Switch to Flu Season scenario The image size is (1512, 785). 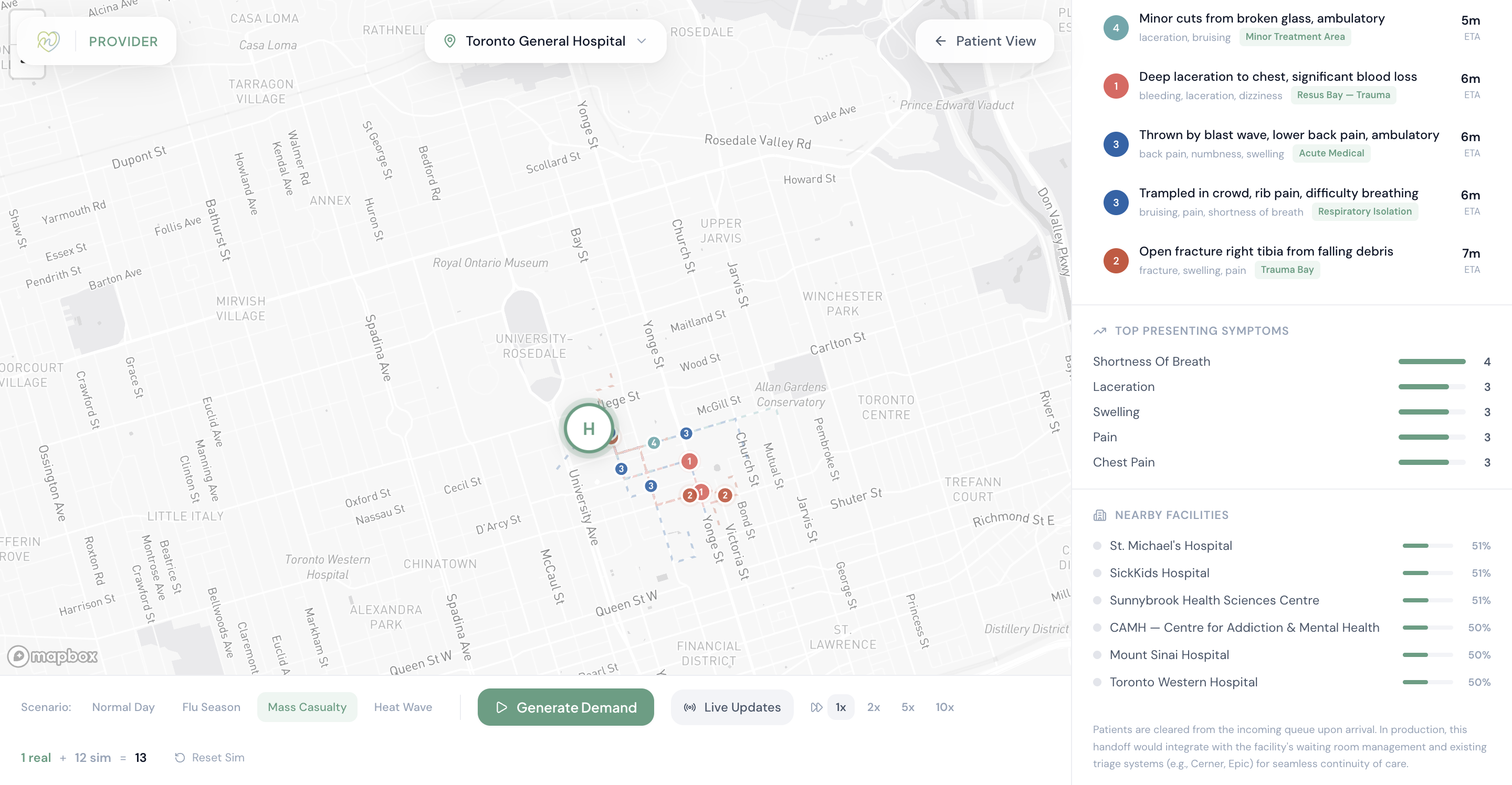click(x=211, y=707)
